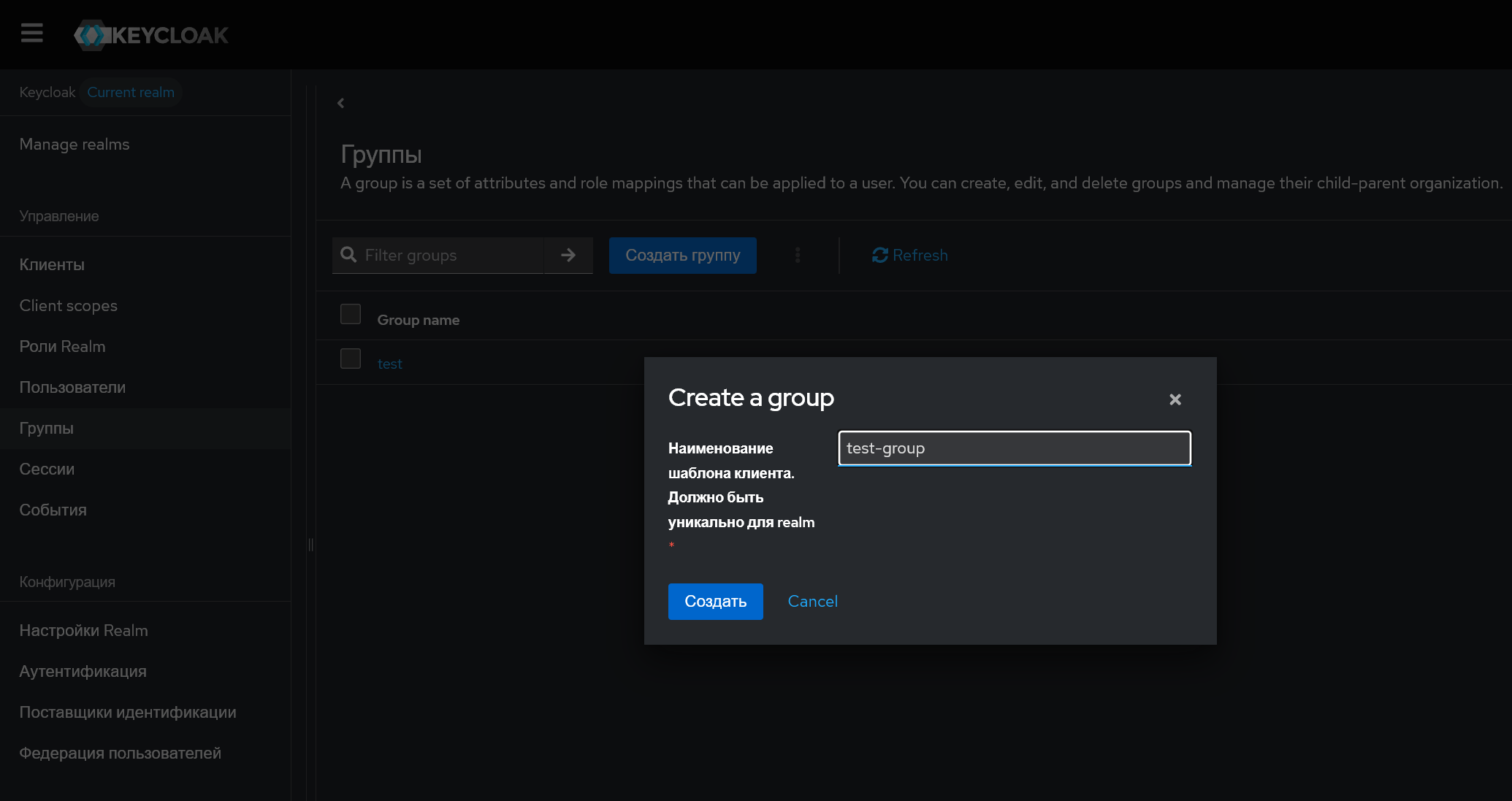
Task: Click the back chevron above Группы
Action: 340,103
